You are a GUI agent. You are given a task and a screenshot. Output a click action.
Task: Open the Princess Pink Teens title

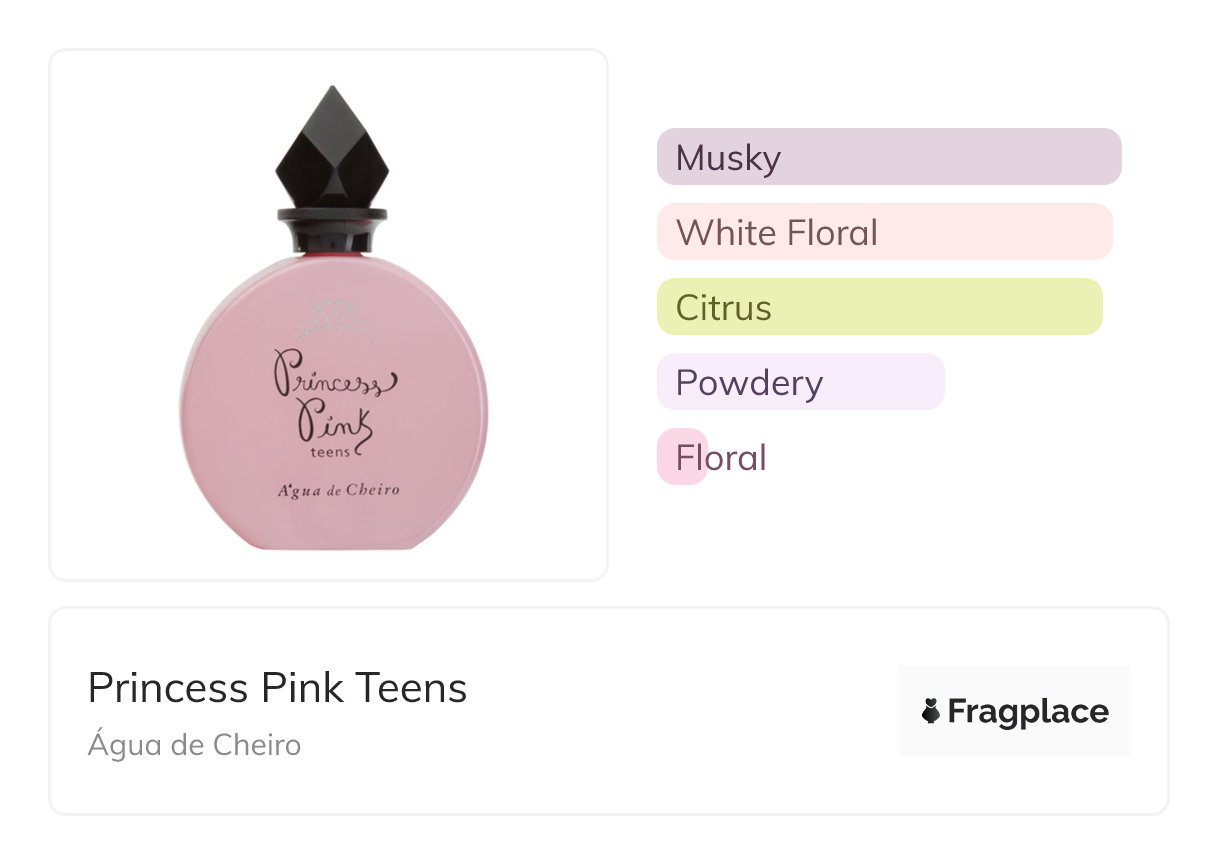[277, 688]
